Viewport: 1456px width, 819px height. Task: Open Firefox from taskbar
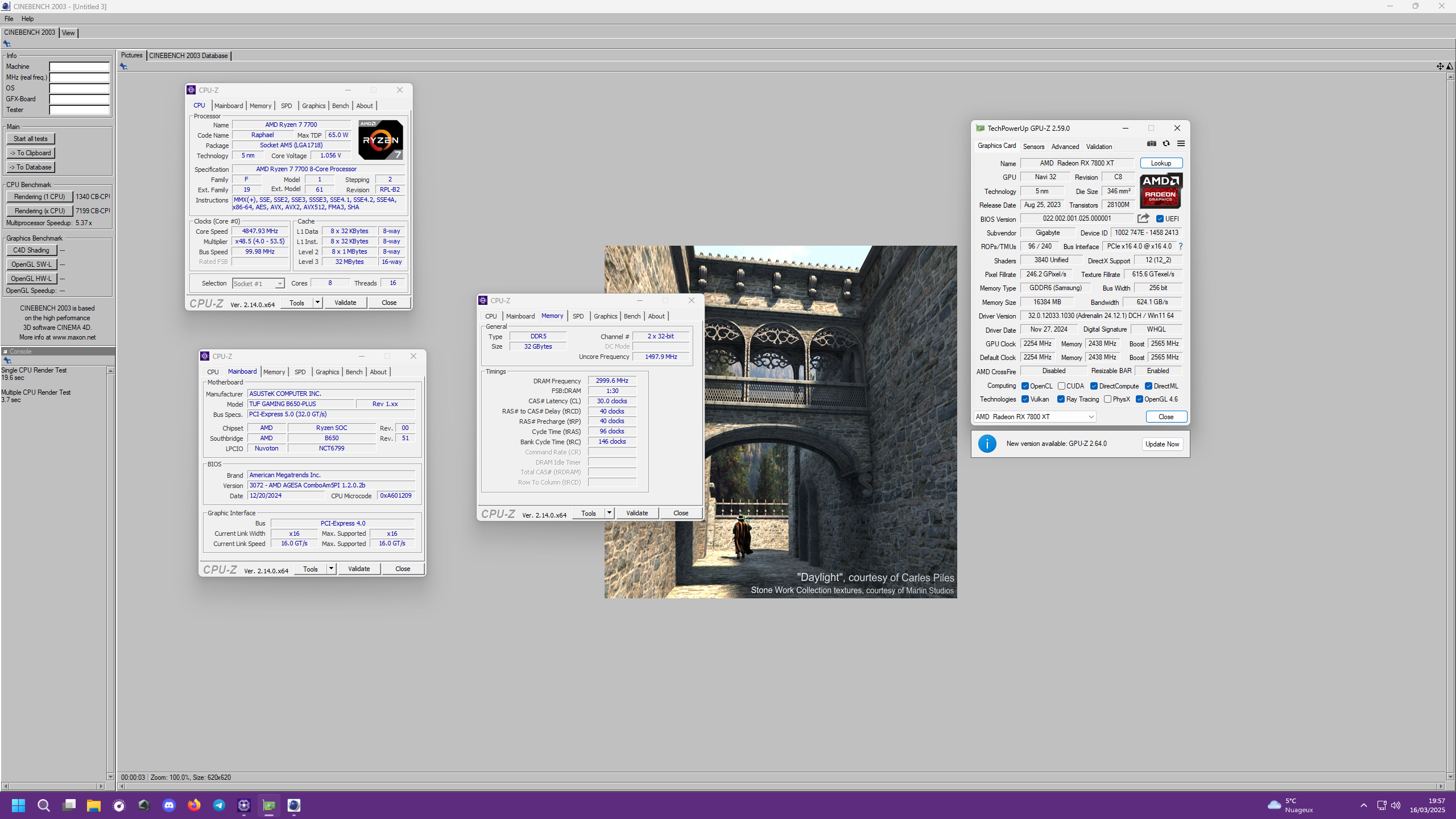(194, 805)
